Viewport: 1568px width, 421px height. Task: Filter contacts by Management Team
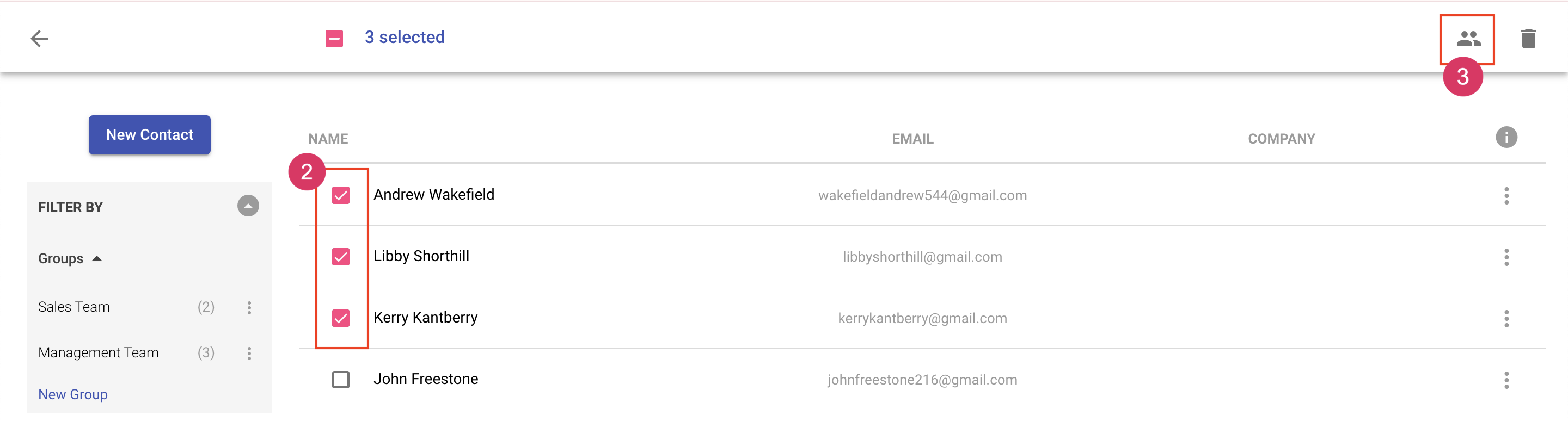click(99, 353)
